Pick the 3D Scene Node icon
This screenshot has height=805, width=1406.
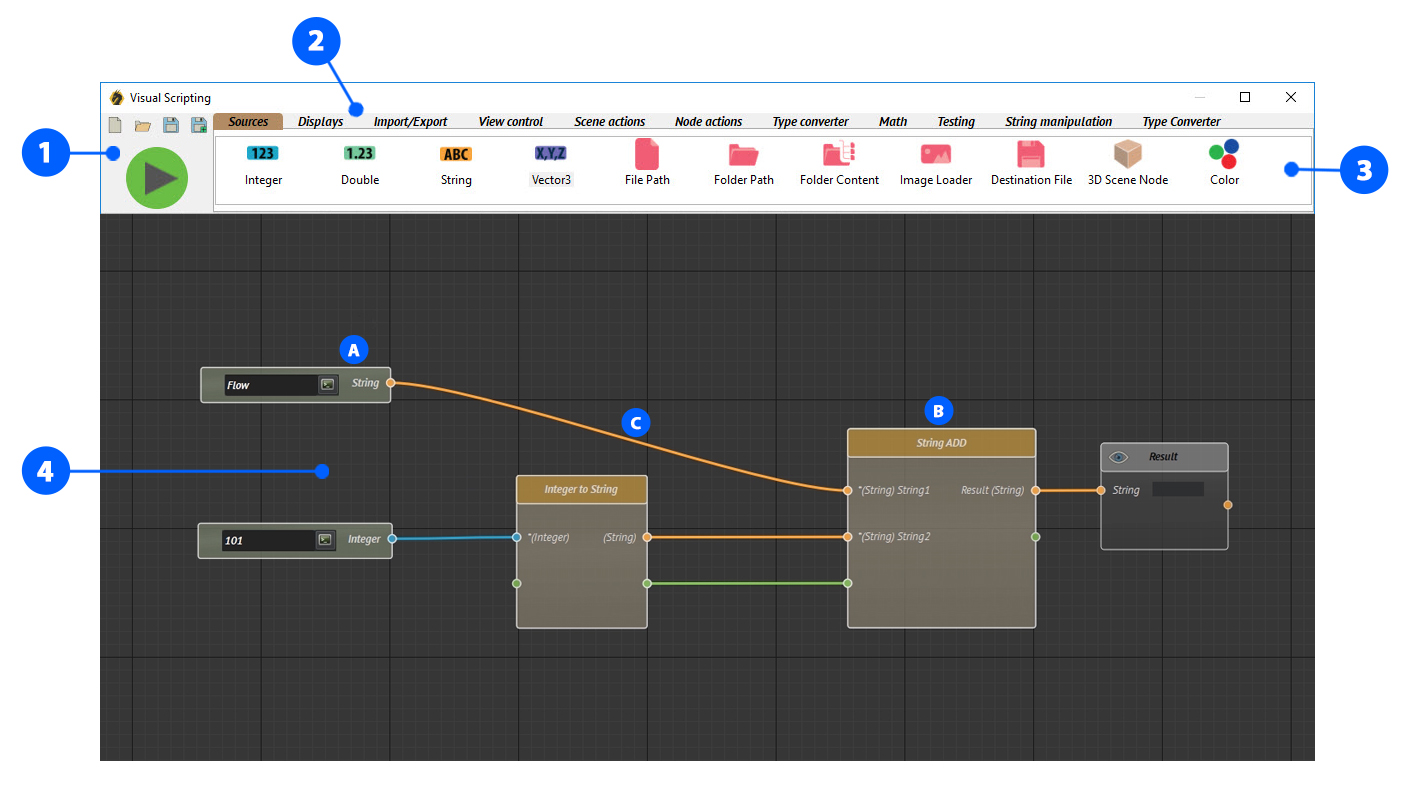1127,164
